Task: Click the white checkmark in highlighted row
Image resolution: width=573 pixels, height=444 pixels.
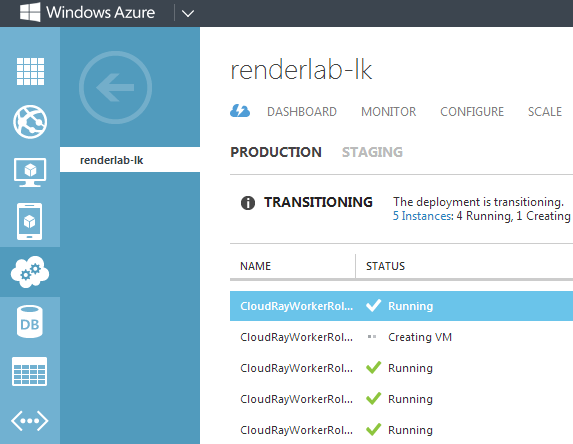Action: click(373, 306)
